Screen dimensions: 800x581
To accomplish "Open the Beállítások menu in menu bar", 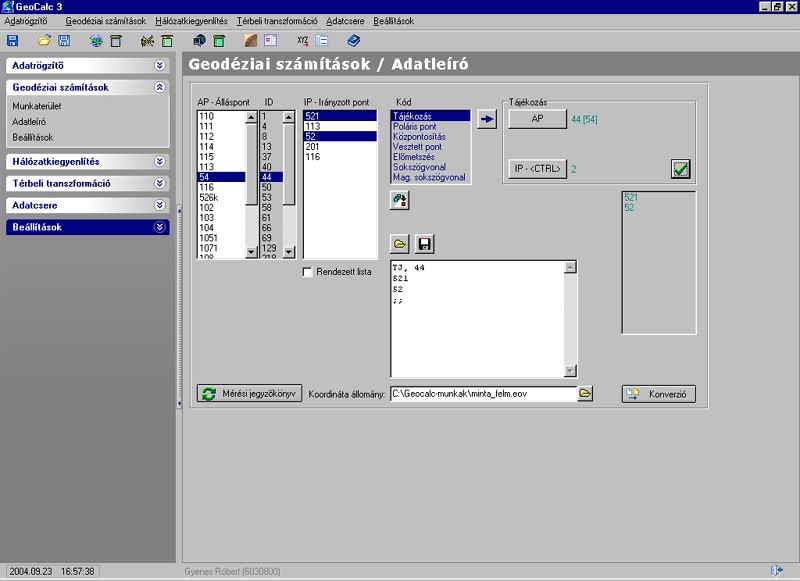I will [x=393, y=21].
